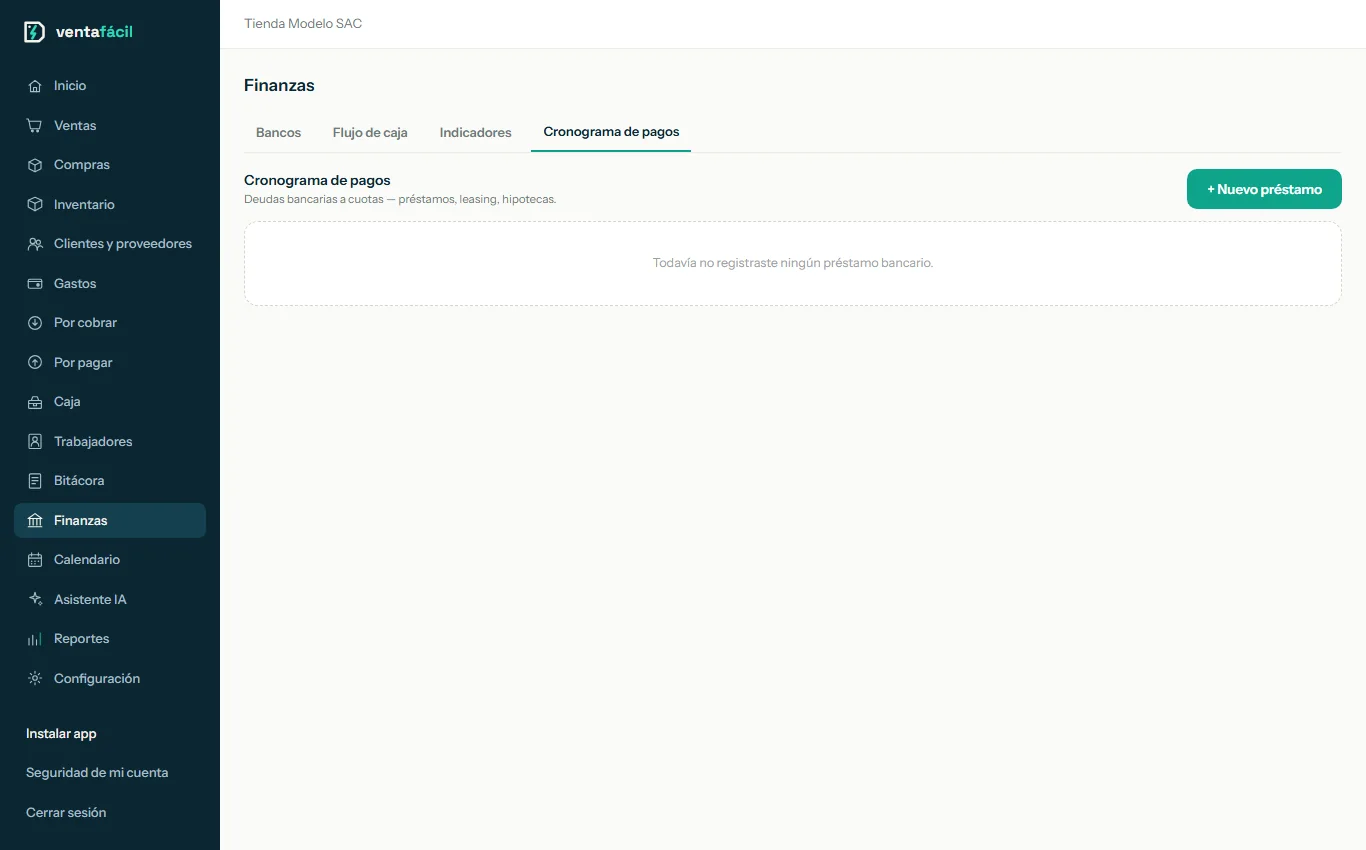Open the Ventas menu label
The image size is (1366, 850).
coord(75,126)
